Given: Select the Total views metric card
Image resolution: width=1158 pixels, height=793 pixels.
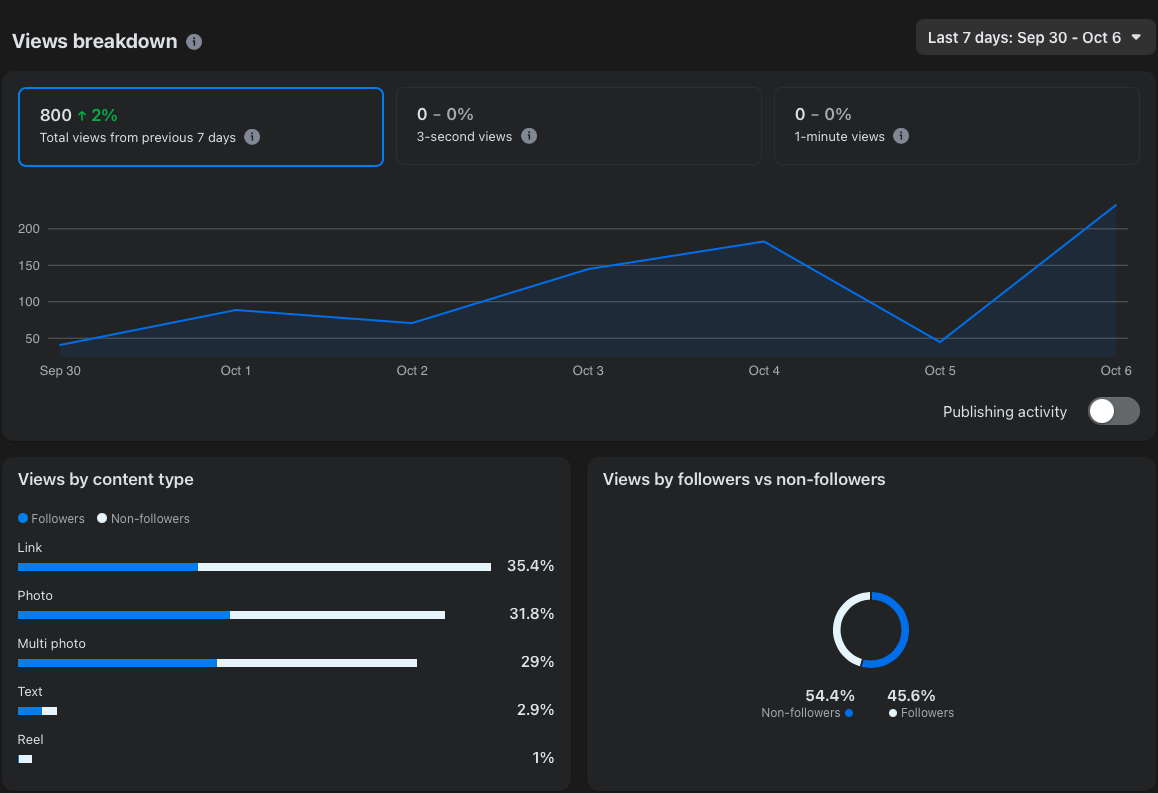Looking at the screenshot, I should [200, 126].
